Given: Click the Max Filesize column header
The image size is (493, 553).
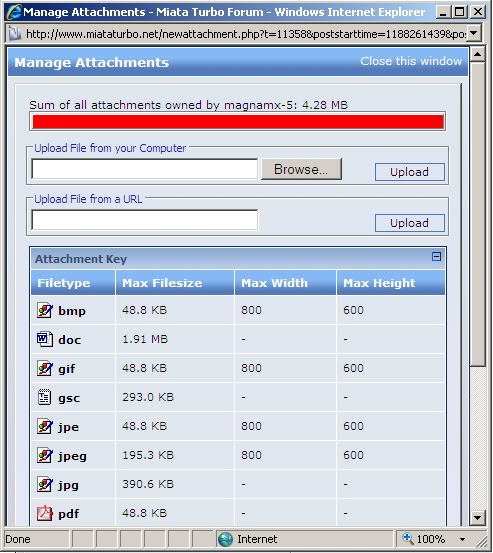Looking at the screenshot, I should point(175,283).
